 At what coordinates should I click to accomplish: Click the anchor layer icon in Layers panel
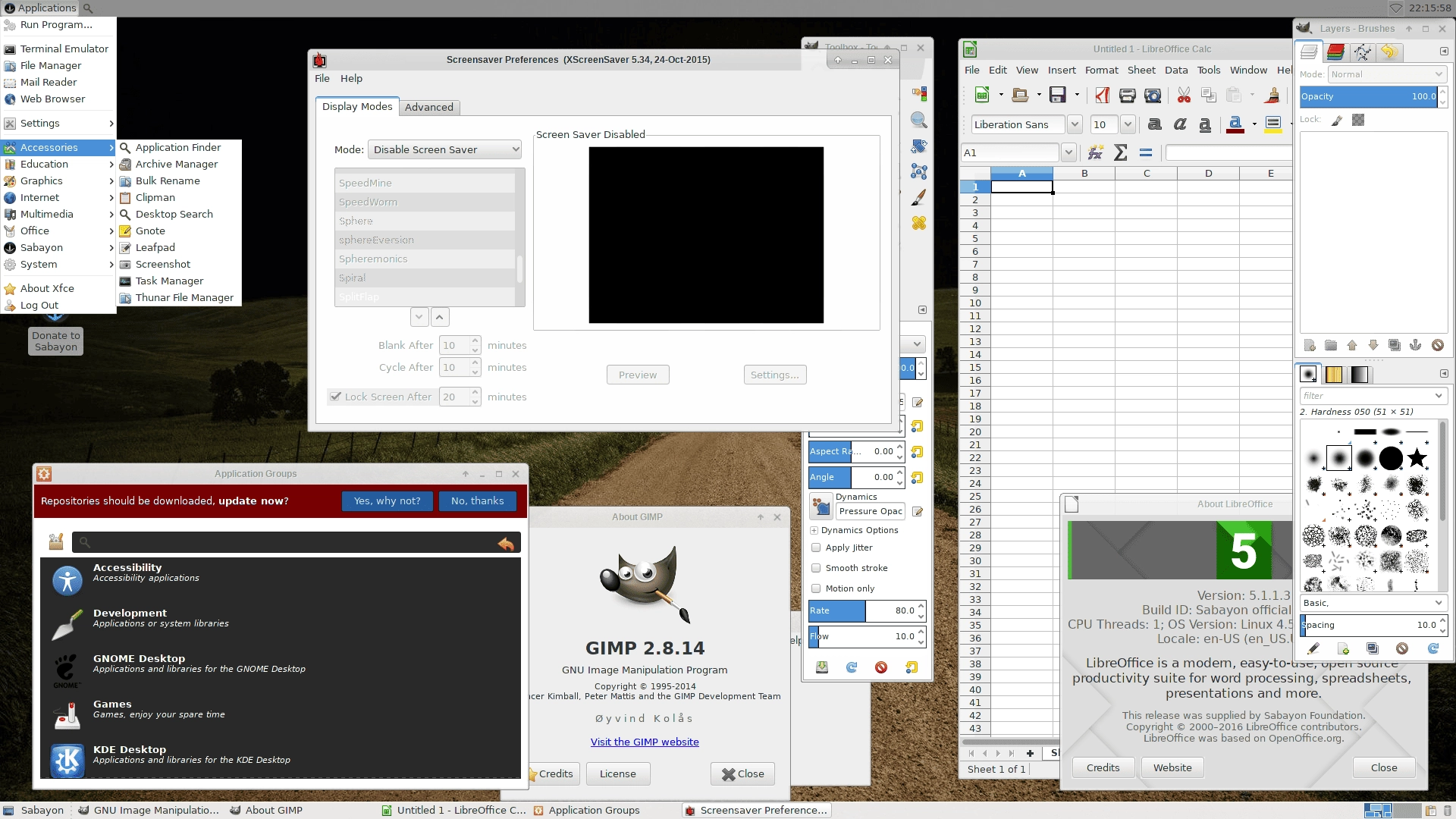click(1416, 345)
